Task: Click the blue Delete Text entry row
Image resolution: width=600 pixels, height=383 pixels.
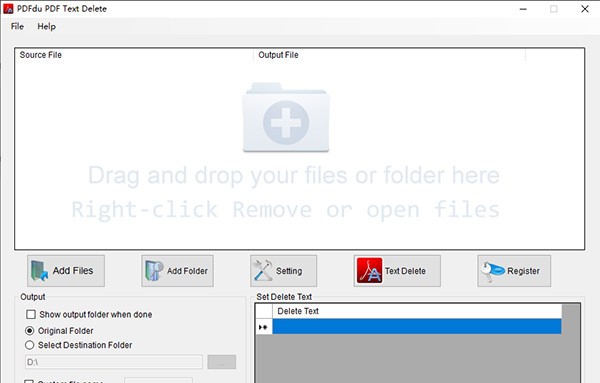Action: click(417, 327)
